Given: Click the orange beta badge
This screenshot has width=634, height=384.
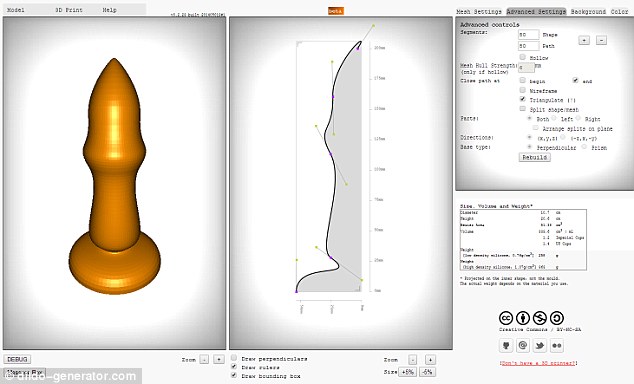Looking at the screenshot, I should pyautogui.click(x=335, y=11).
